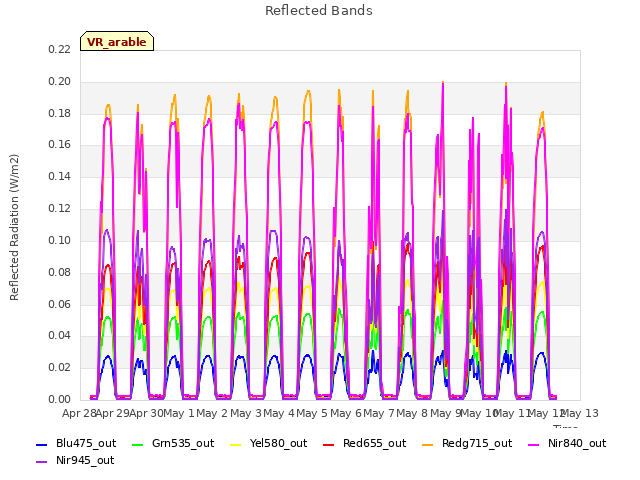Click the May 1 x-axis date label
This screenshot has width=640, height=480.
[x=179, y=413]
